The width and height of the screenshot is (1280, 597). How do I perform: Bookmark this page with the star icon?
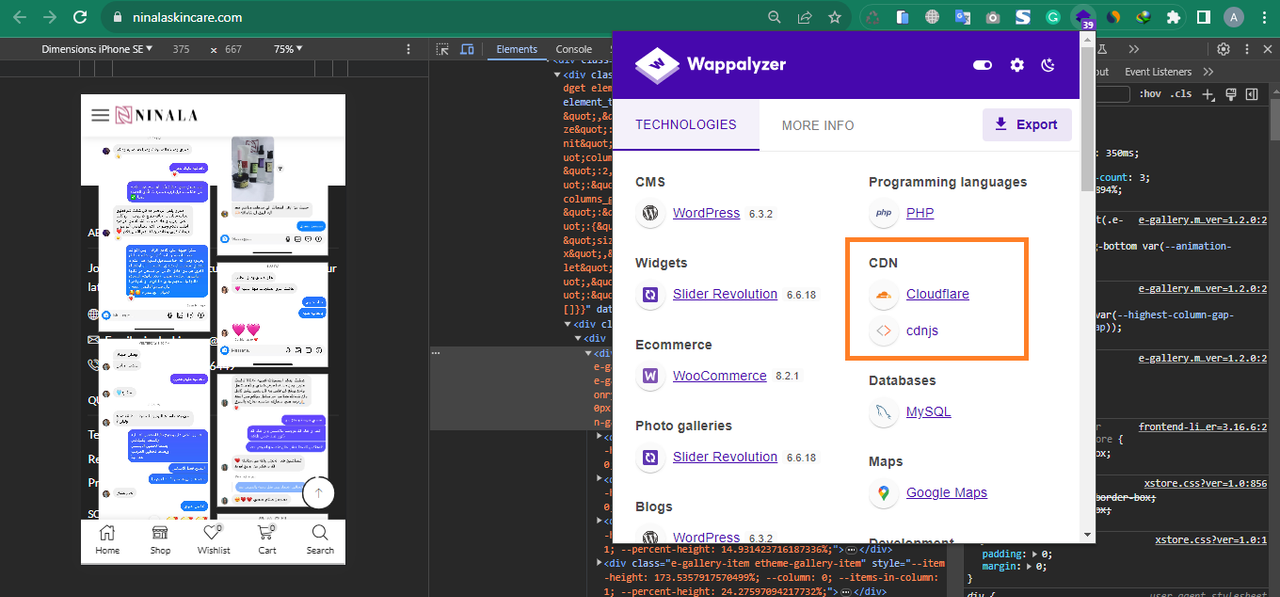(834, 17)
